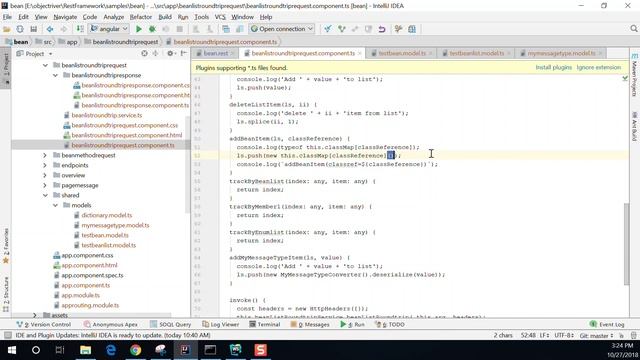
Task: Collapse the models folder
Action: point(55,205)
